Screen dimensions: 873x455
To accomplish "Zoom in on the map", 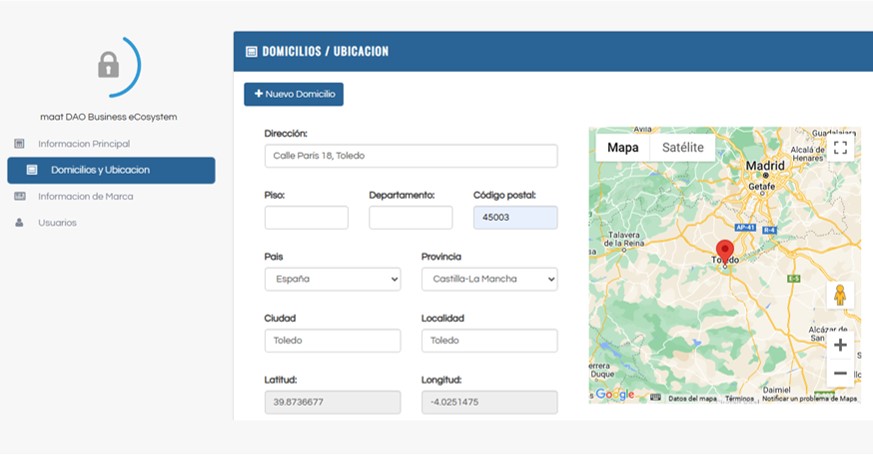I will click(x=840, y=345).
